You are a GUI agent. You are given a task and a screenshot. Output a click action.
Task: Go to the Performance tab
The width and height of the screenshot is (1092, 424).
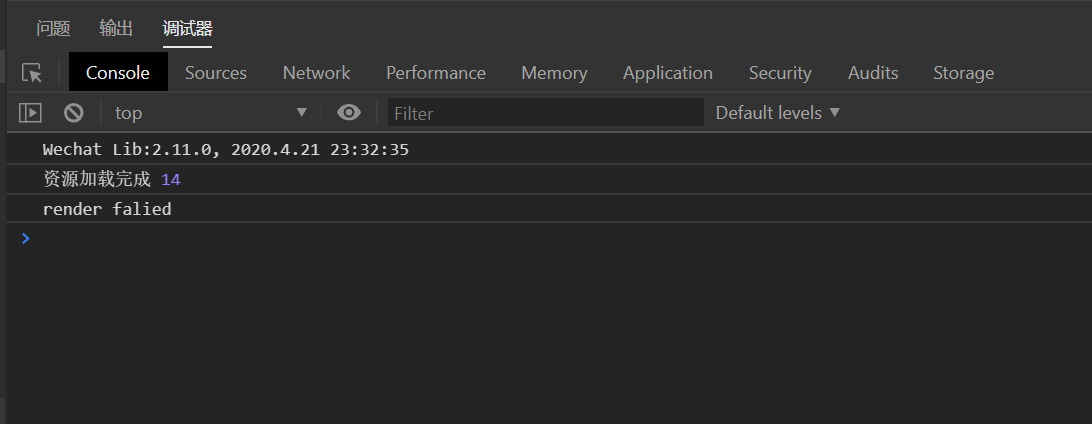pyautogui.click(x=436, y=73)
